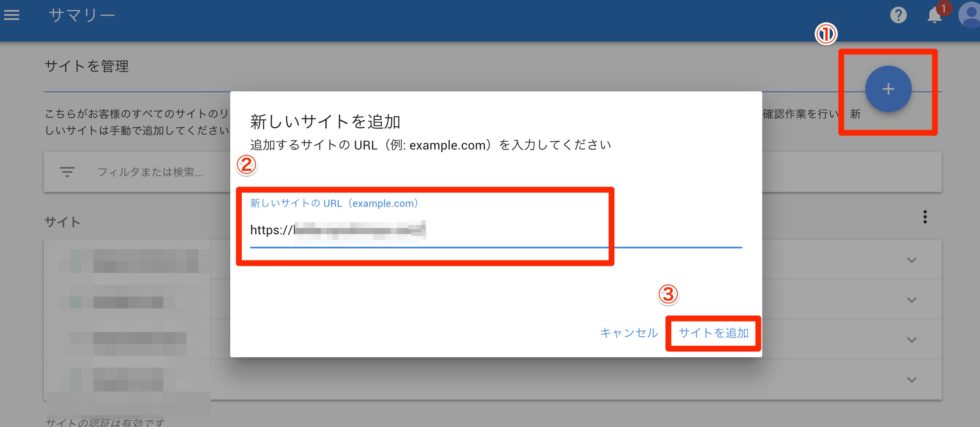This screenshot has height=427, width=980.
Task: Focus the 新しいサイトの URL input field
Action: pyautogui.click(x=495, y=230)
